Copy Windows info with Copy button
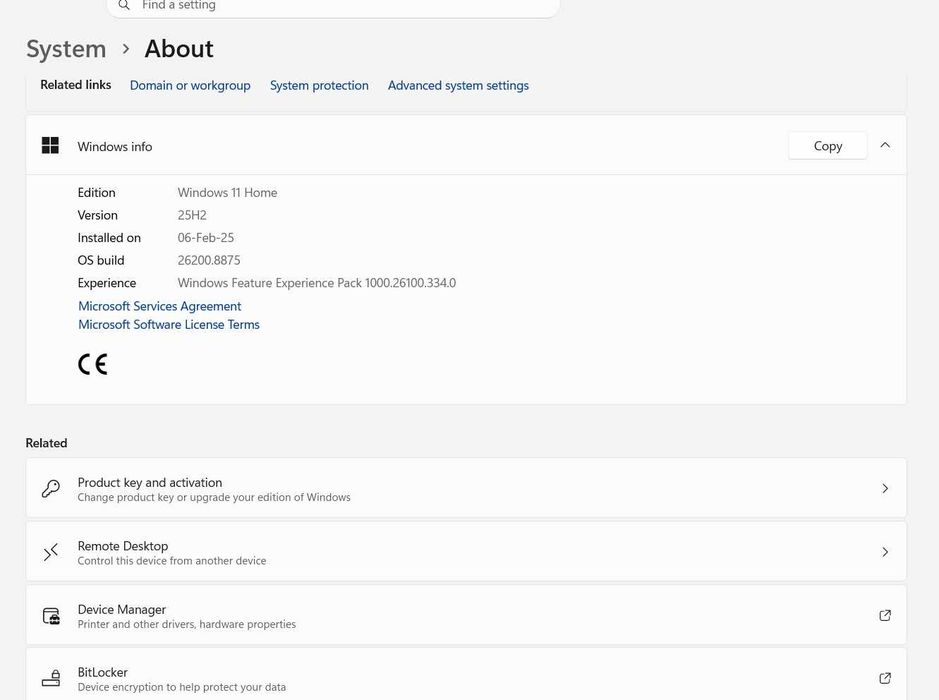 (828, 146)
